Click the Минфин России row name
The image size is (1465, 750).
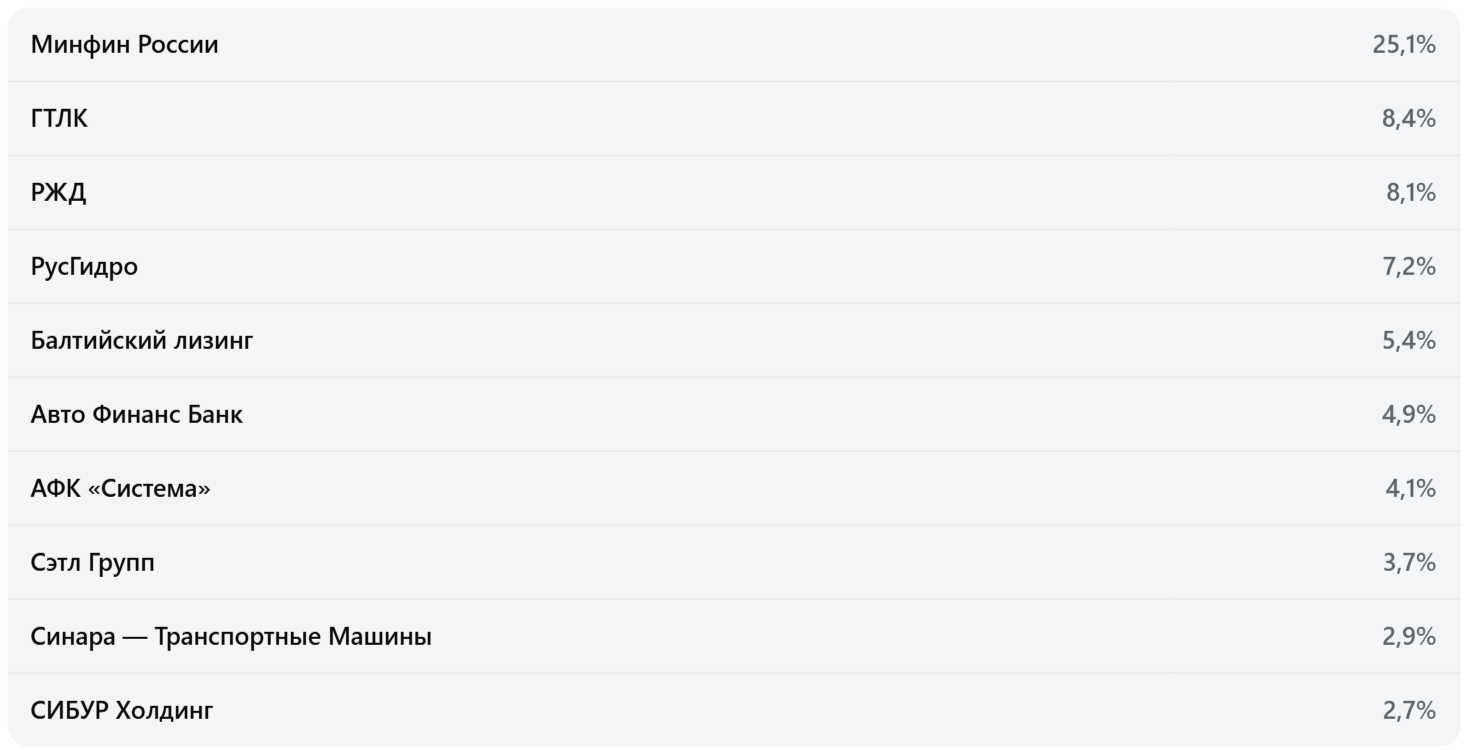point(124,45)
